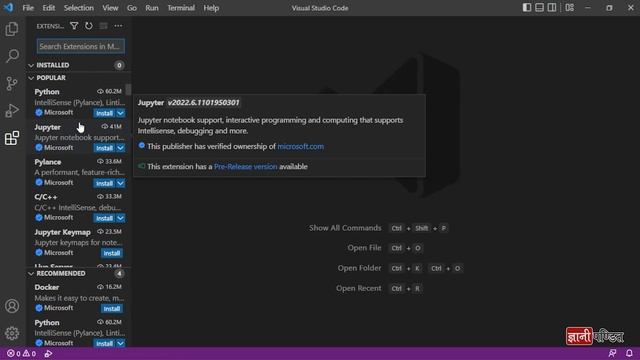
Task: Select the Pylance extension title
Action: coord(48,162)
